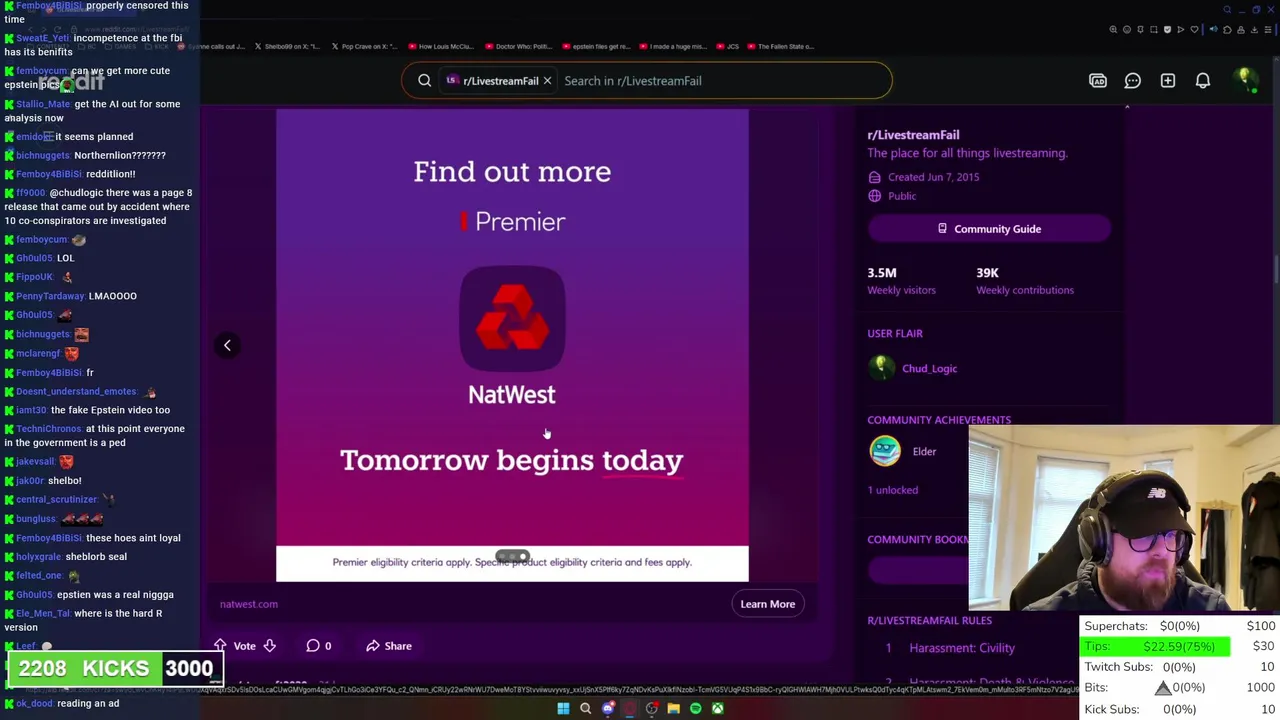Open the notifications bell

click(1203, 81)
